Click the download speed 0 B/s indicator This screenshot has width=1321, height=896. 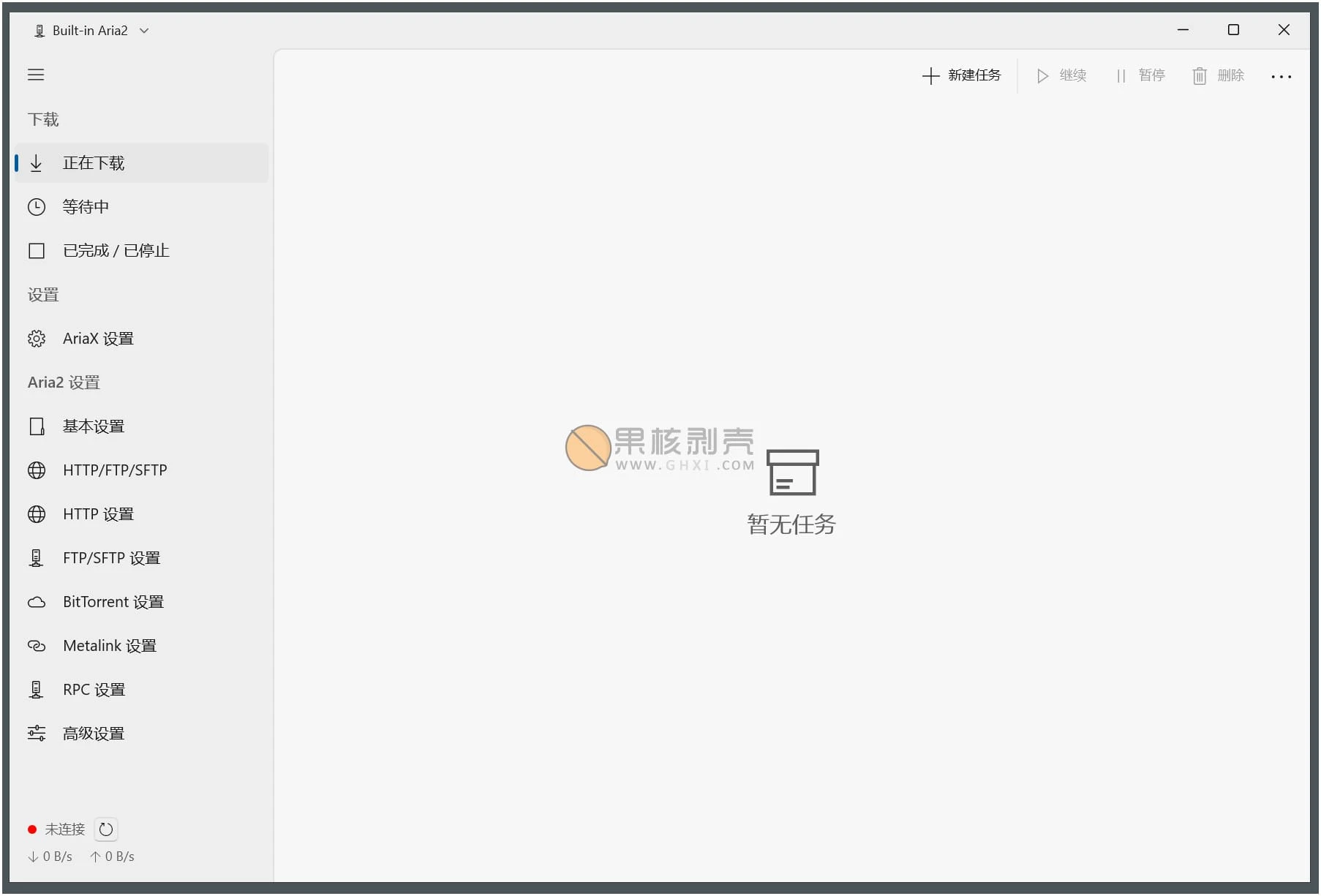tap(50, 857)
